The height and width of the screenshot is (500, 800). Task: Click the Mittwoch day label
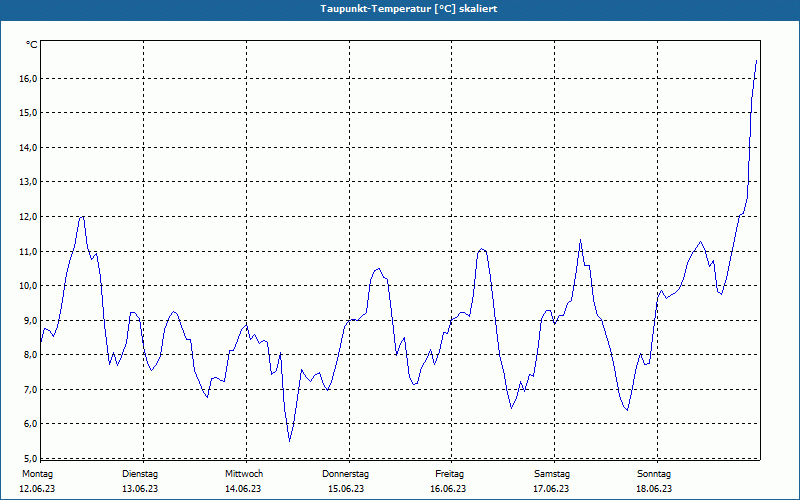(x=244, y=474)
